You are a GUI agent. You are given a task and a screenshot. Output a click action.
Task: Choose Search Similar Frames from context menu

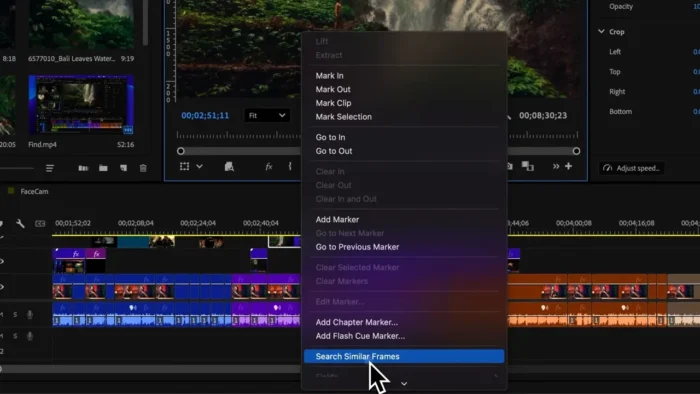[404, 356]
